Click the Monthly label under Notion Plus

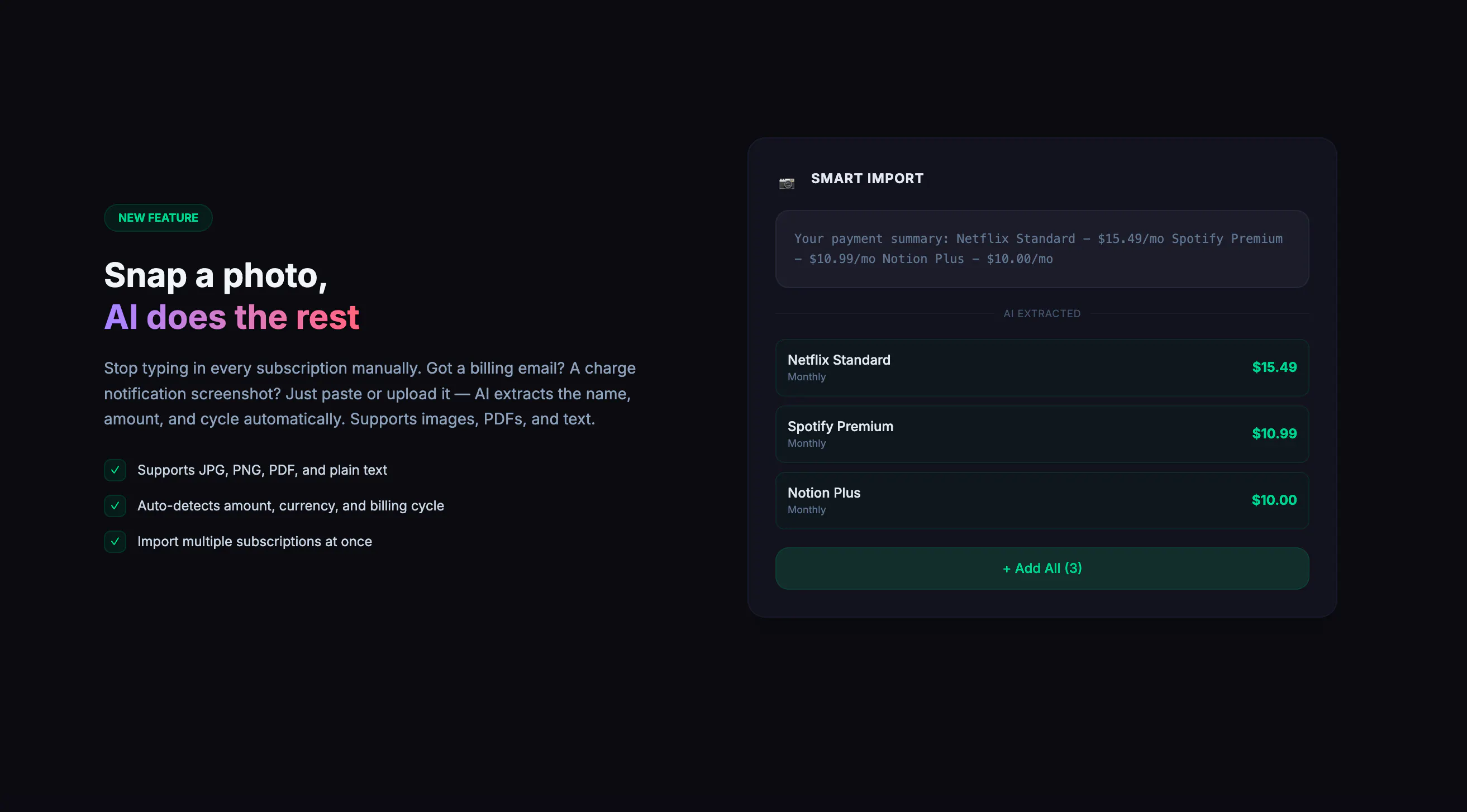click(806, 510)
